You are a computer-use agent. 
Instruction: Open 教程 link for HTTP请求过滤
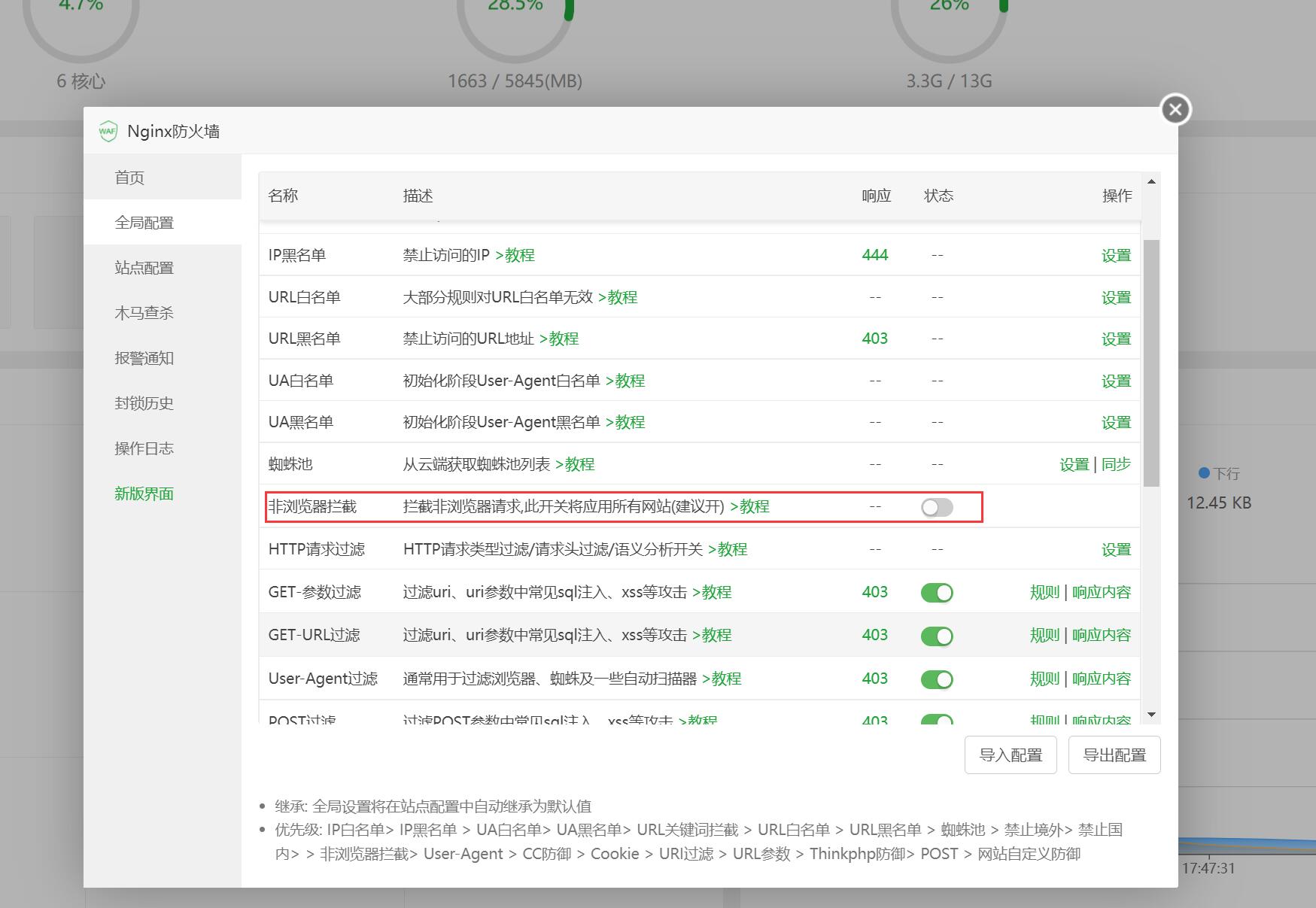pos(728,550)
